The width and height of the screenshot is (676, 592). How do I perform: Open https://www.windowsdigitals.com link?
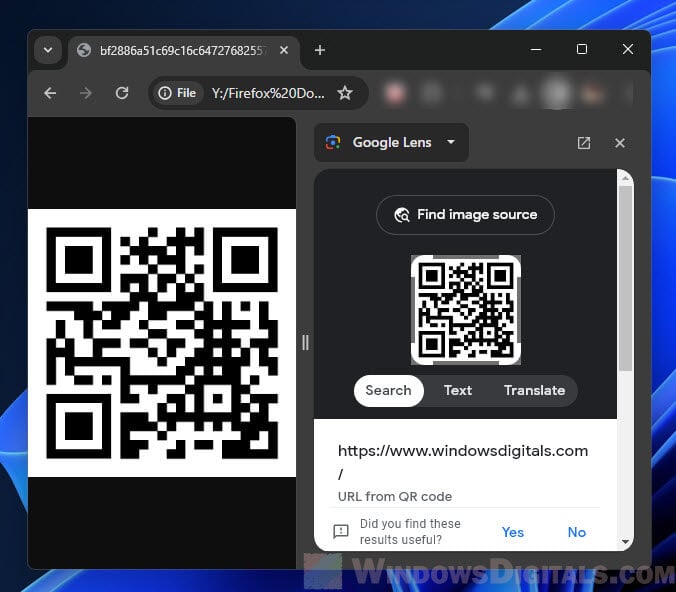(463, 462)
